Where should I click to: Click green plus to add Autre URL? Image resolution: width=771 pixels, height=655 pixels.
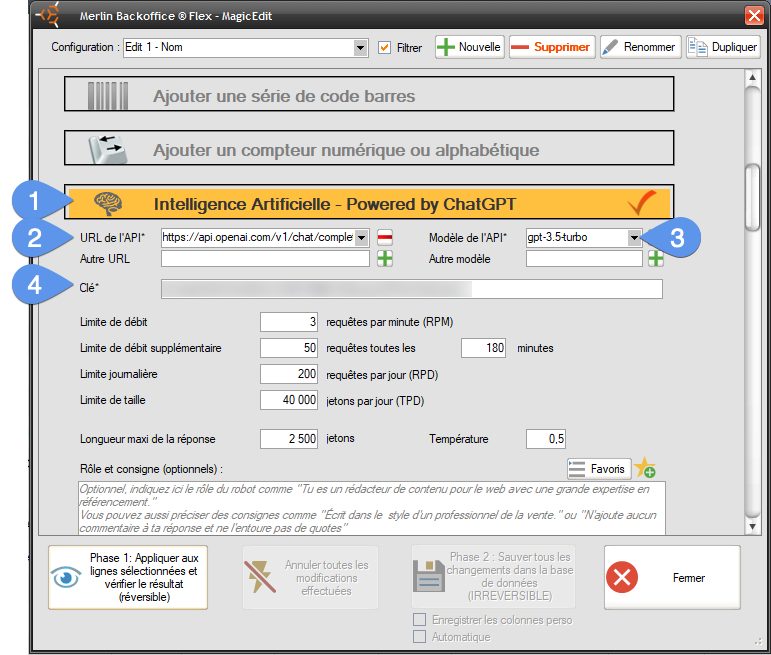385,259
